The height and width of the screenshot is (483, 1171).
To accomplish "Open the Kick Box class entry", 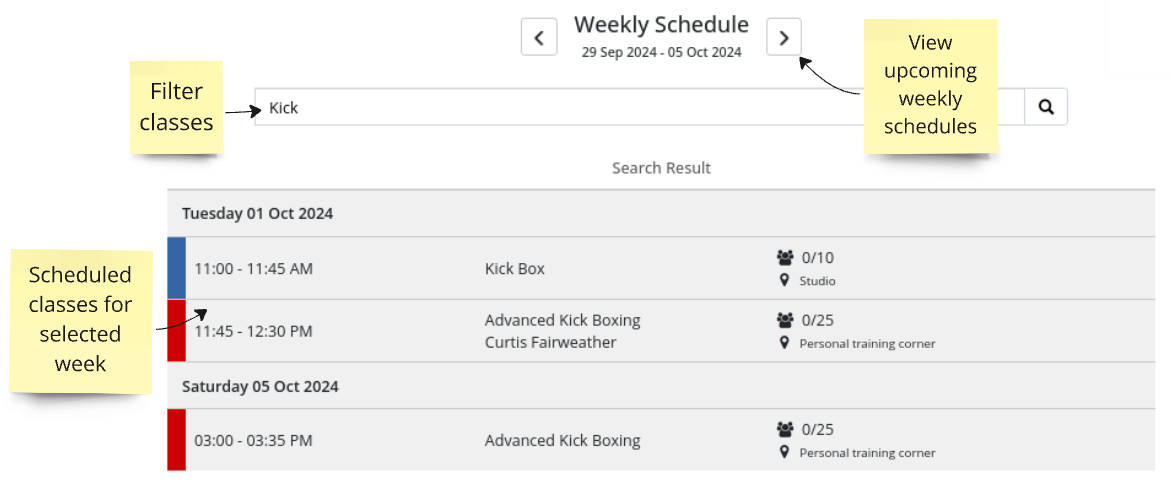I will 515,269.
